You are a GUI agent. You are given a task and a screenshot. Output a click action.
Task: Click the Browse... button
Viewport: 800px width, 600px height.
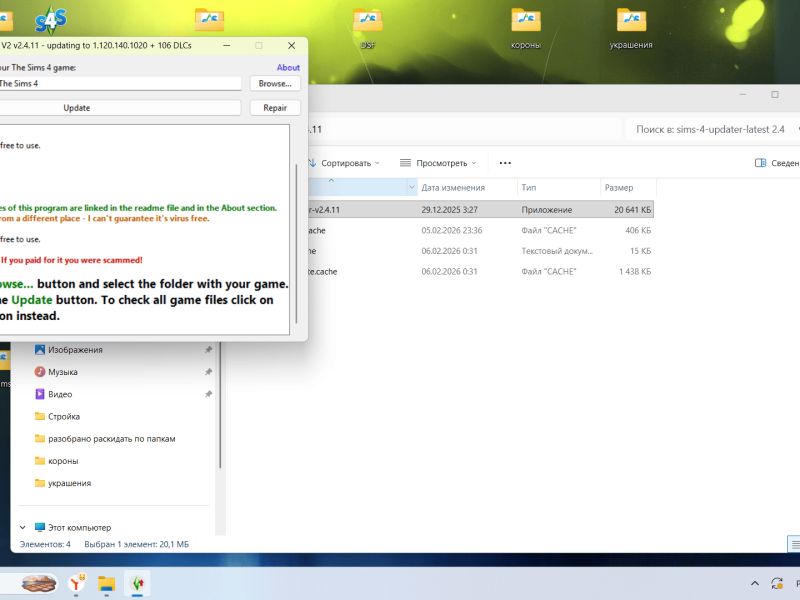coord(275,84)
